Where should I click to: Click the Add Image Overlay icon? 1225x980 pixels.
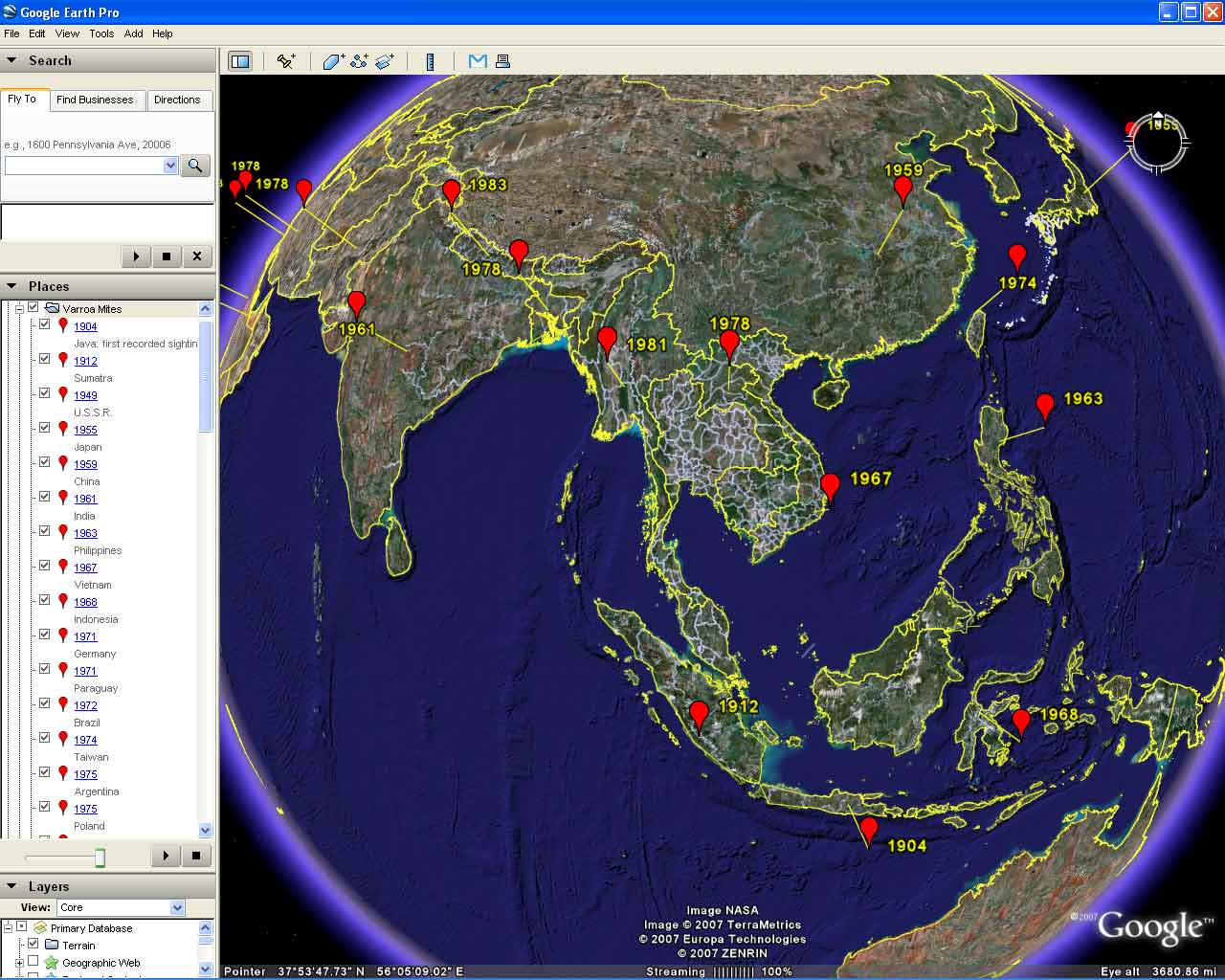click(385, 61)
